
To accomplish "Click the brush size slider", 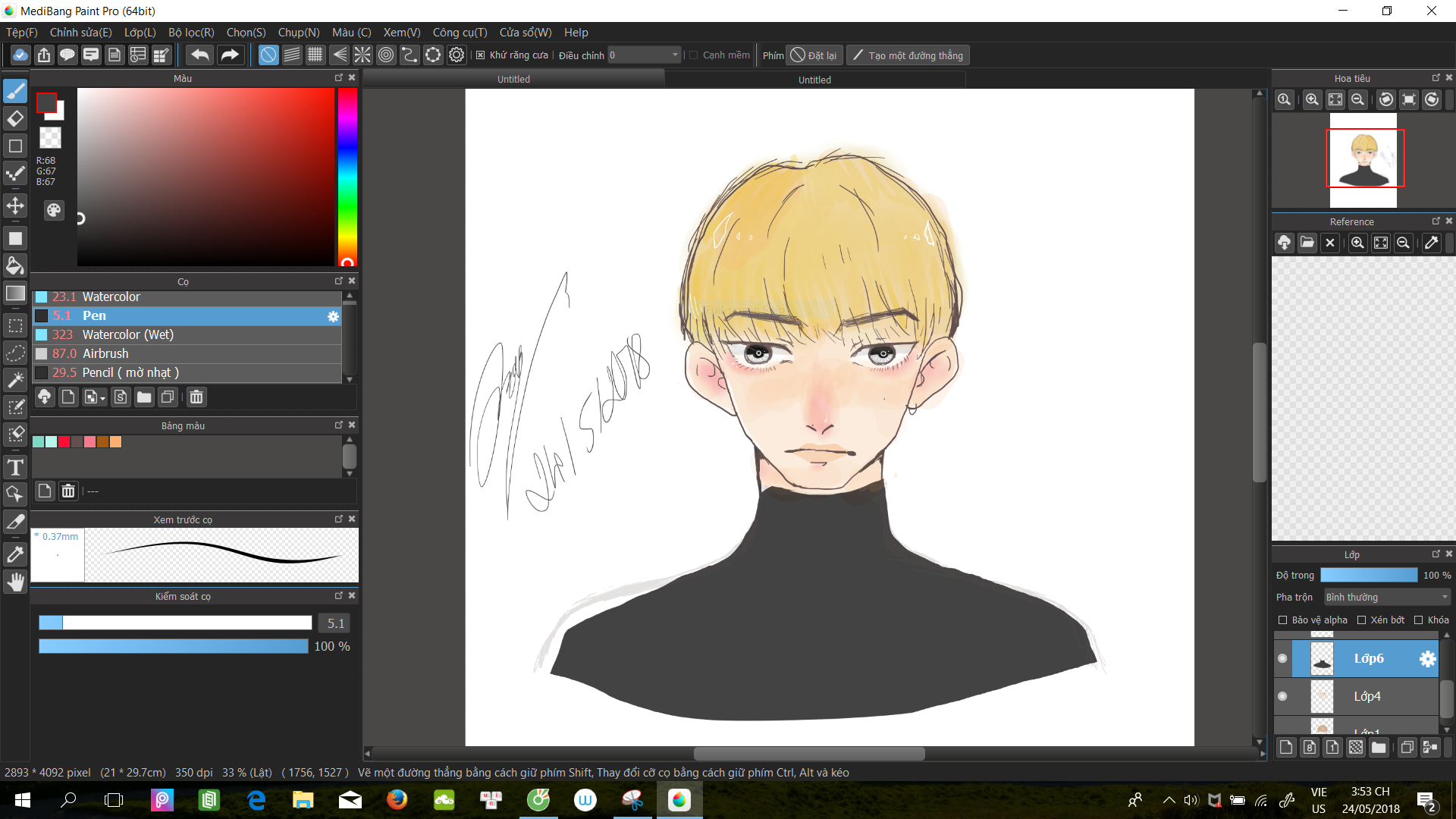I will click(175, 623).
